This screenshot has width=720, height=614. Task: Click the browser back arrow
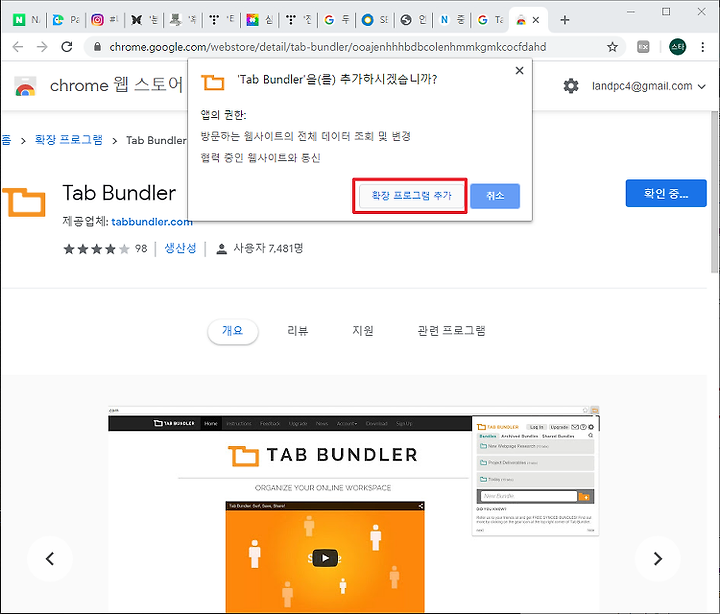pyautogui.click(x=18, y=47)
